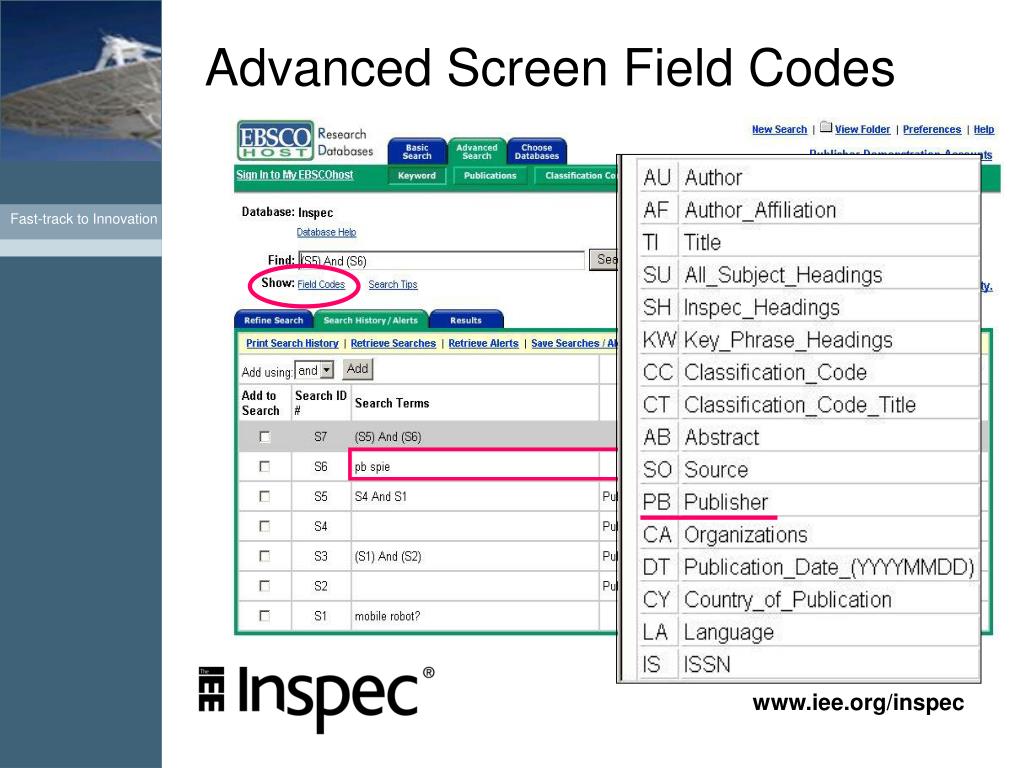Click the Field Codes link

pyautogui.click(x=321, y=284)
